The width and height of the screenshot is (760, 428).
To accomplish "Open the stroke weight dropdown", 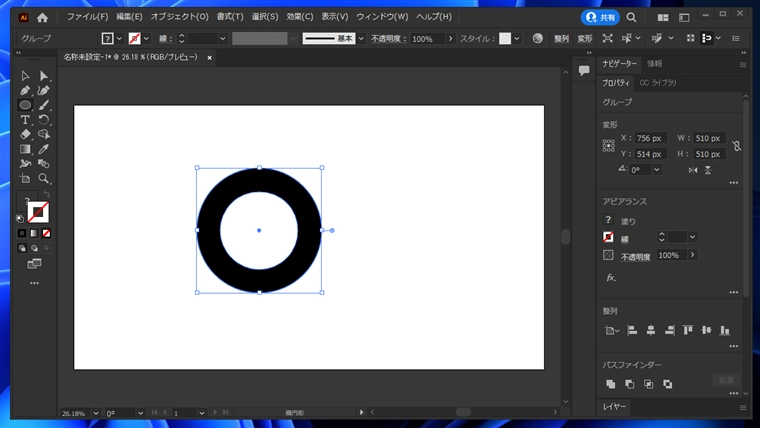I will coord(222,38).
